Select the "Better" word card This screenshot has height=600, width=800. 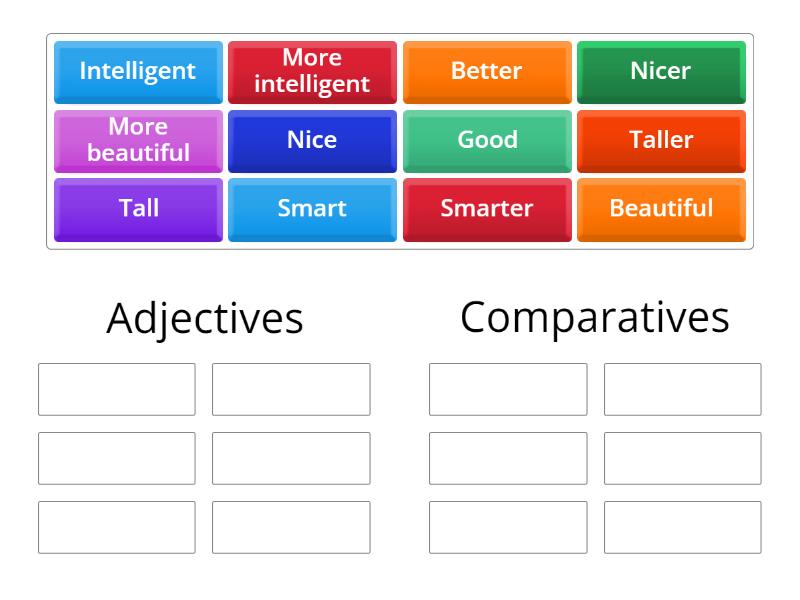(487, 71)
